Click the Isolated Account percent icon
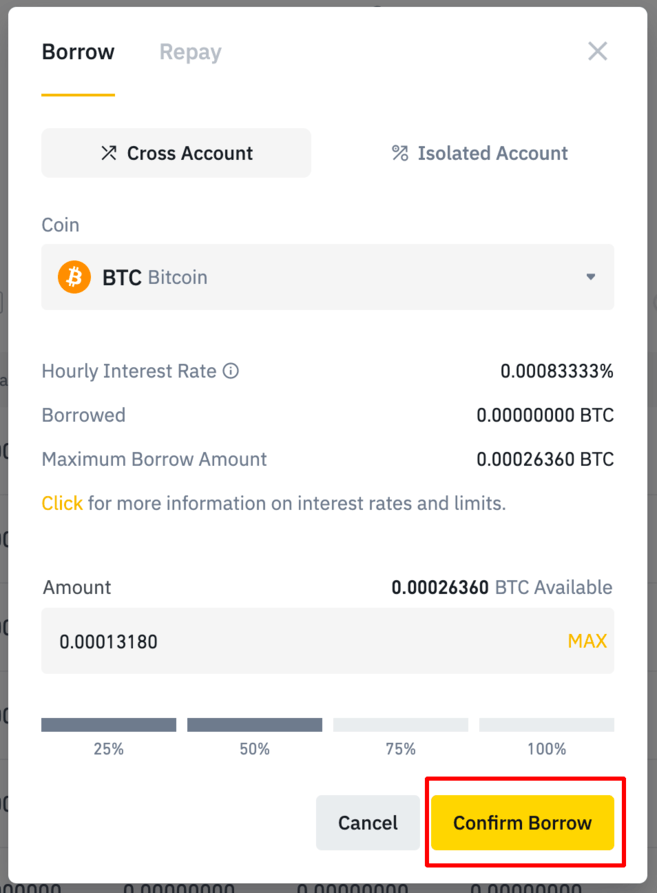 pyautogui.click(x=400, y=153)
